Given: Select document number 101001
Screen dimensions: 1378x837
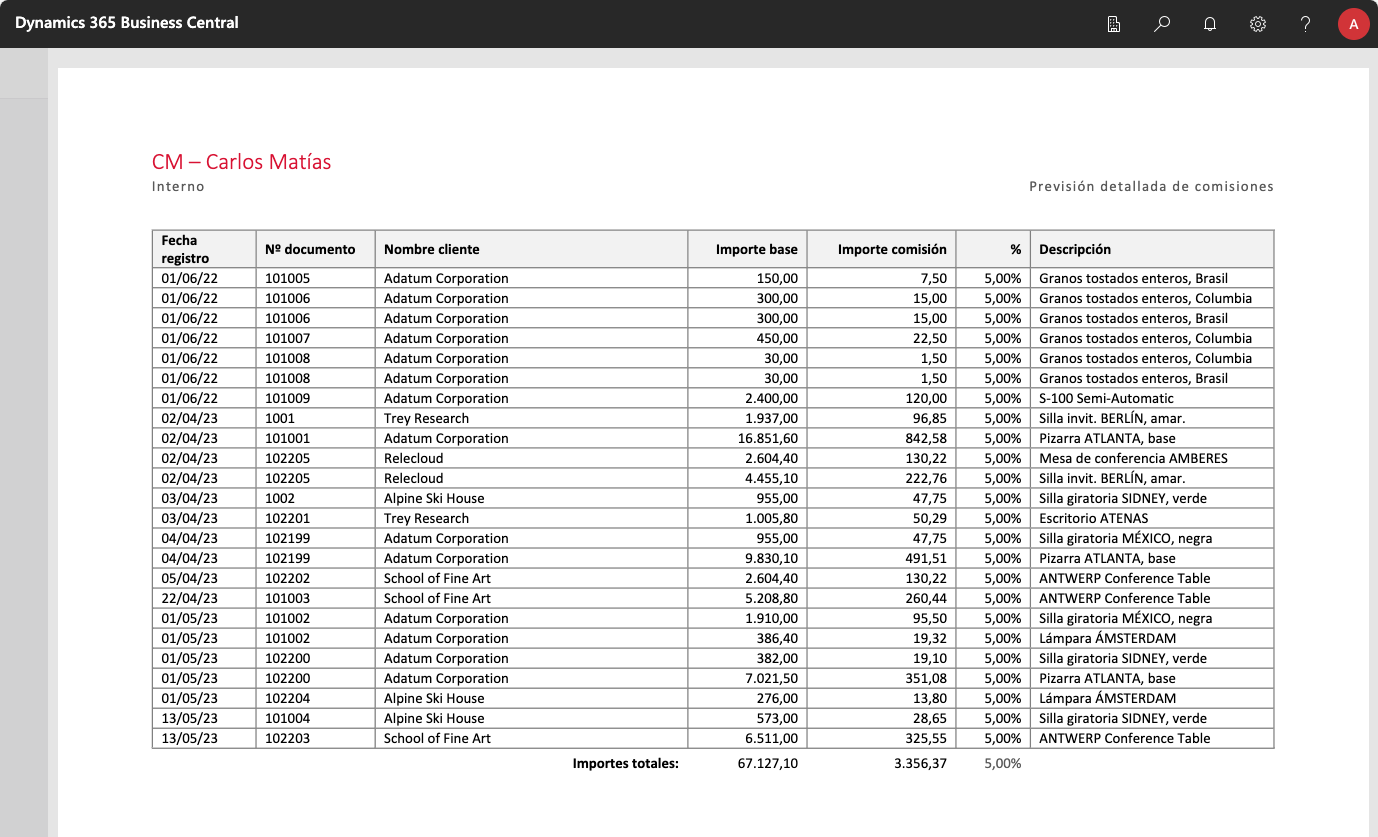Looking at the screenshot, I should (x=288, y=438).
